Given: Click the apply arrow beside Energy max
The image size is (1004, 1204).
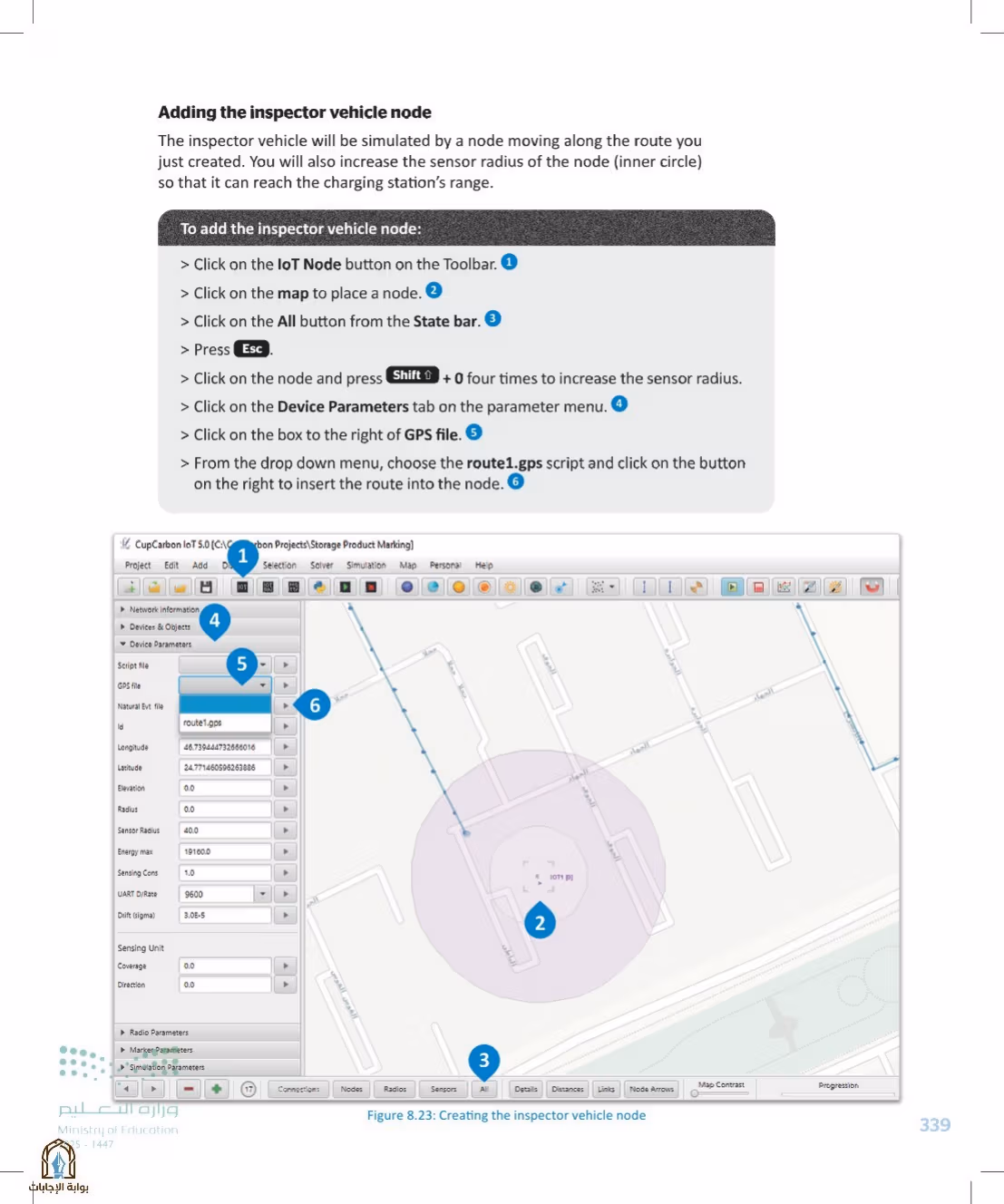Looking at the screenshot, I should coord(286,851).
